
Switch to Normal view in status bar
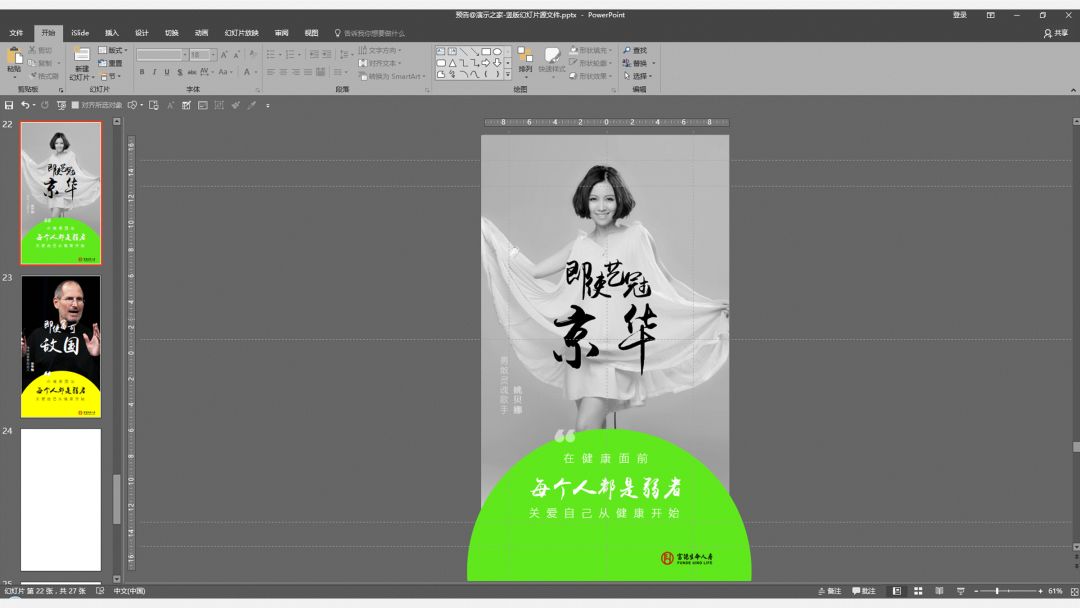tap(897, 591)
